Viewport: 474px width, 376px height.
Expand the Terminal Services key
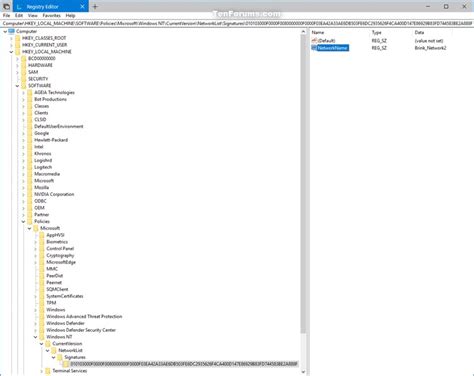[x=42, y=371]
